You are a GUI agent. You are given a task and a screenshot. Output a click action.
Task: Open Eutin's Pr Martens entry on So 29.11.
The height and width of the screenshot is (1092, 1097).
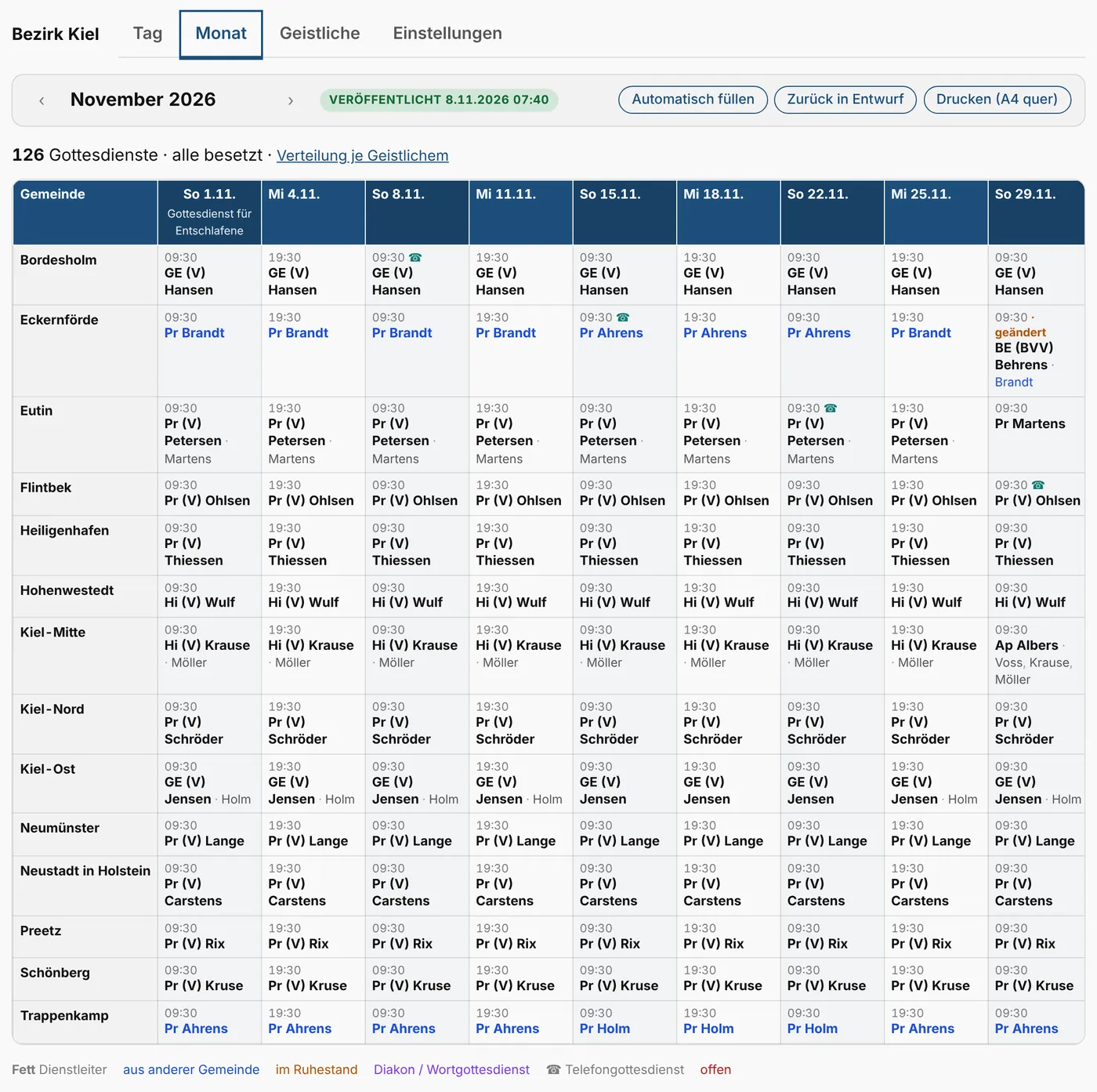tap(1030, 424)
